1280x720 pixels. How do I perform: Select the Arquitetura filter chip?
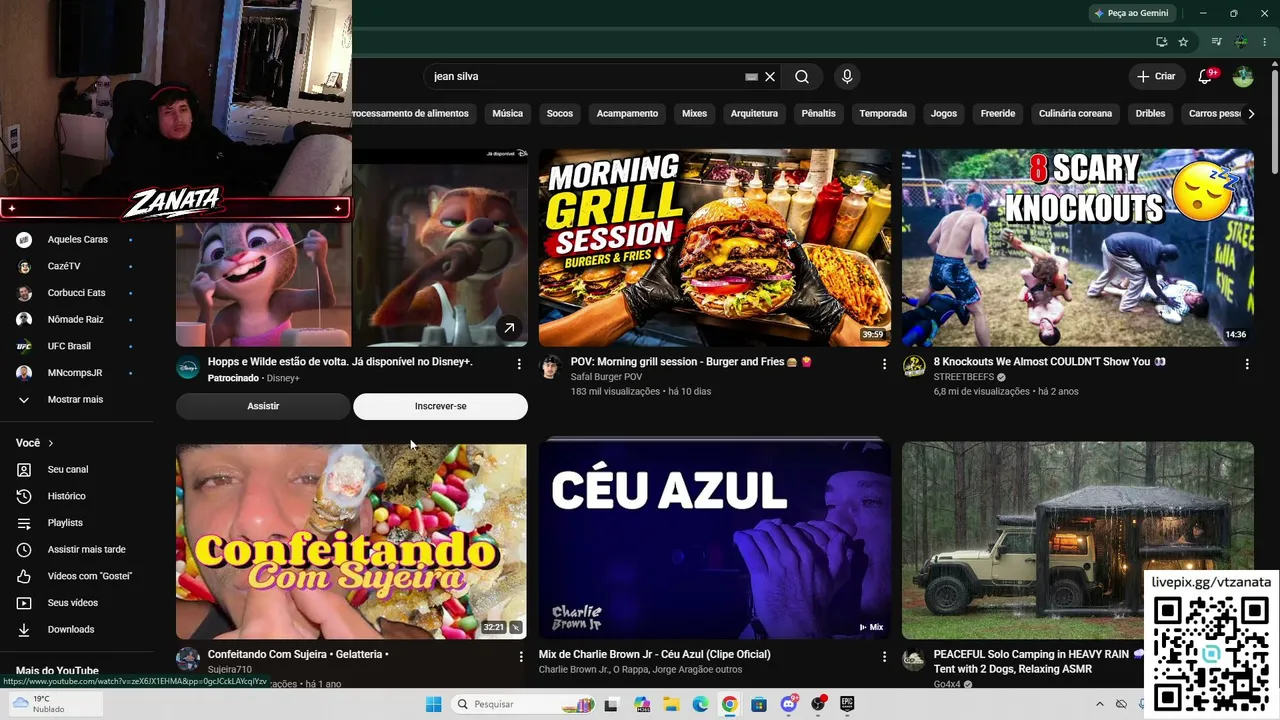(x=754, y=114)
